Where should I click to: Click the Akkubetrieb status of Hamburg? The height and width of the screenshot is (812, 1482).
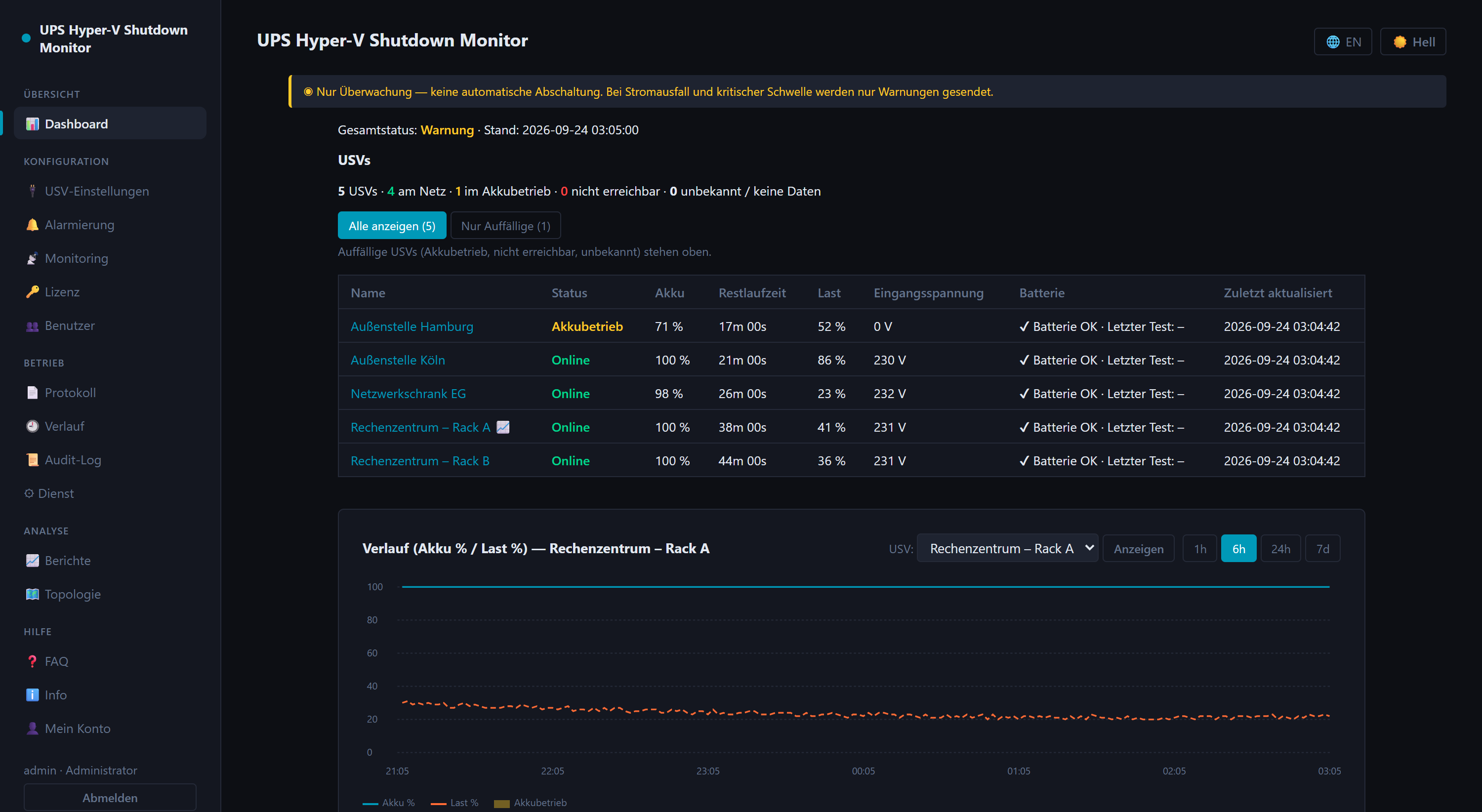[x=587, y=326]
